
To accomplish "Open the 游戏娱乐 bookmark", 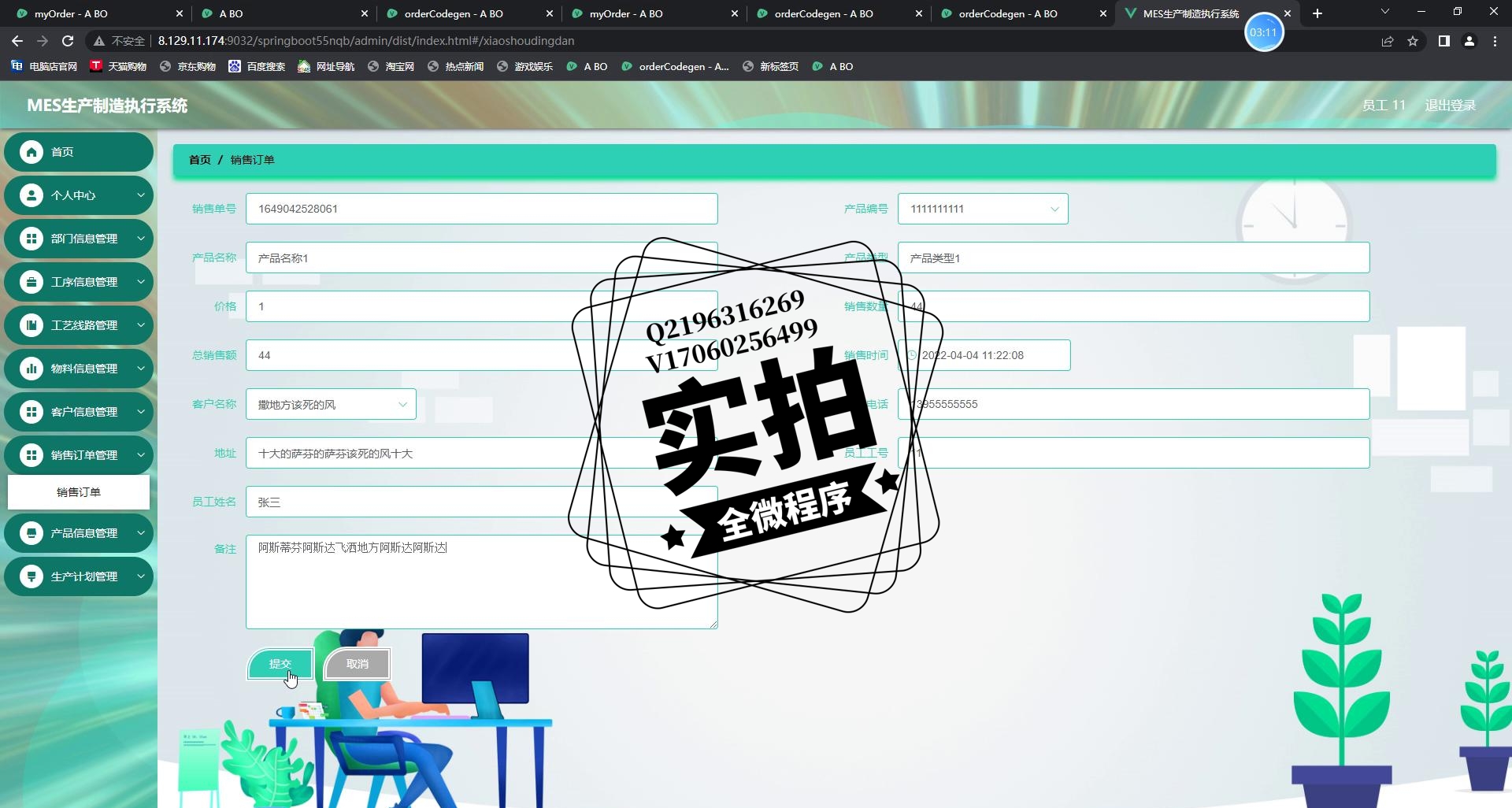I will (x=524, y=66).
